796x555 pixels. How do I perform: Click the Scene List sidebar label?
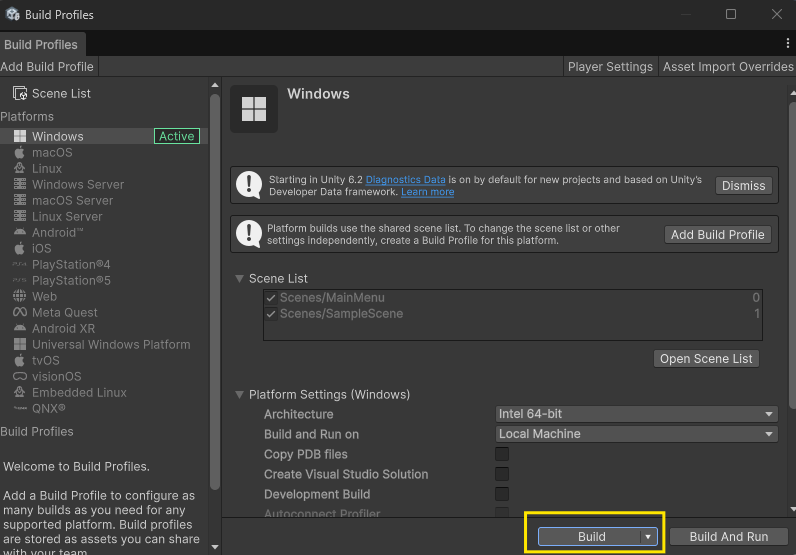click(61, 93)
